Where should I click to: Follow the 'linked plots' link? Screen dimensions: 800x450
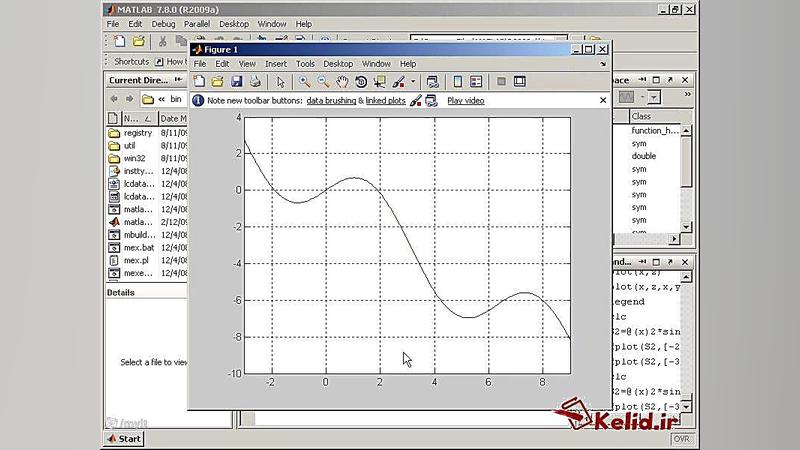(386, 101)
